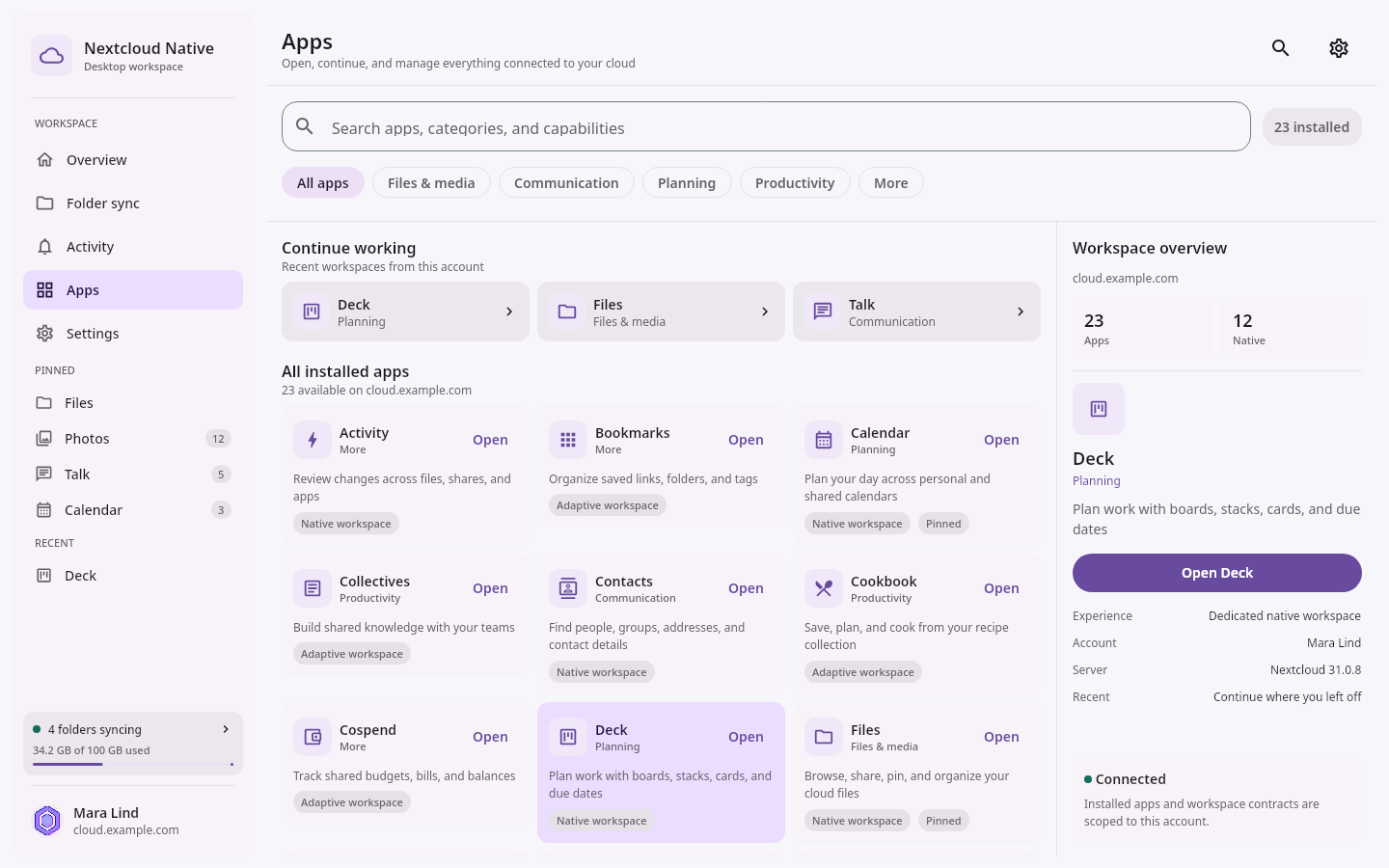Click the Calendar badge showing 3

pos(221,510)
